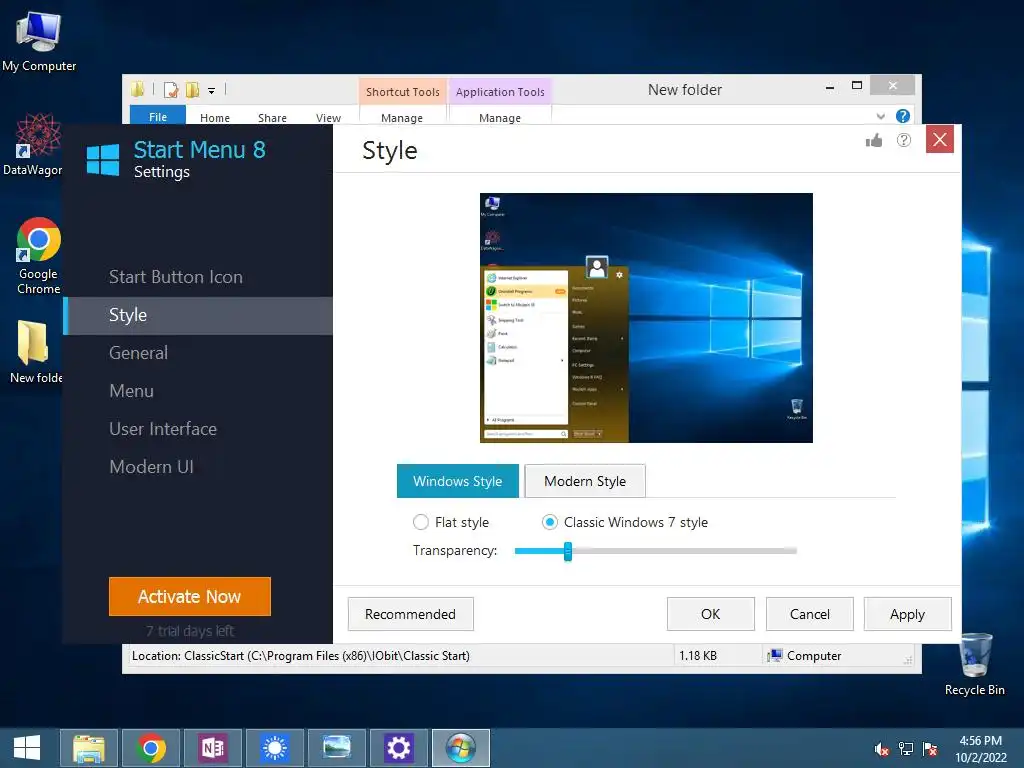The height and width of the screenshot is (768, 1024).
Task: Click the Windows 7 orb taskbar icon
Action: pyautogui.click(x=461, y=748)
